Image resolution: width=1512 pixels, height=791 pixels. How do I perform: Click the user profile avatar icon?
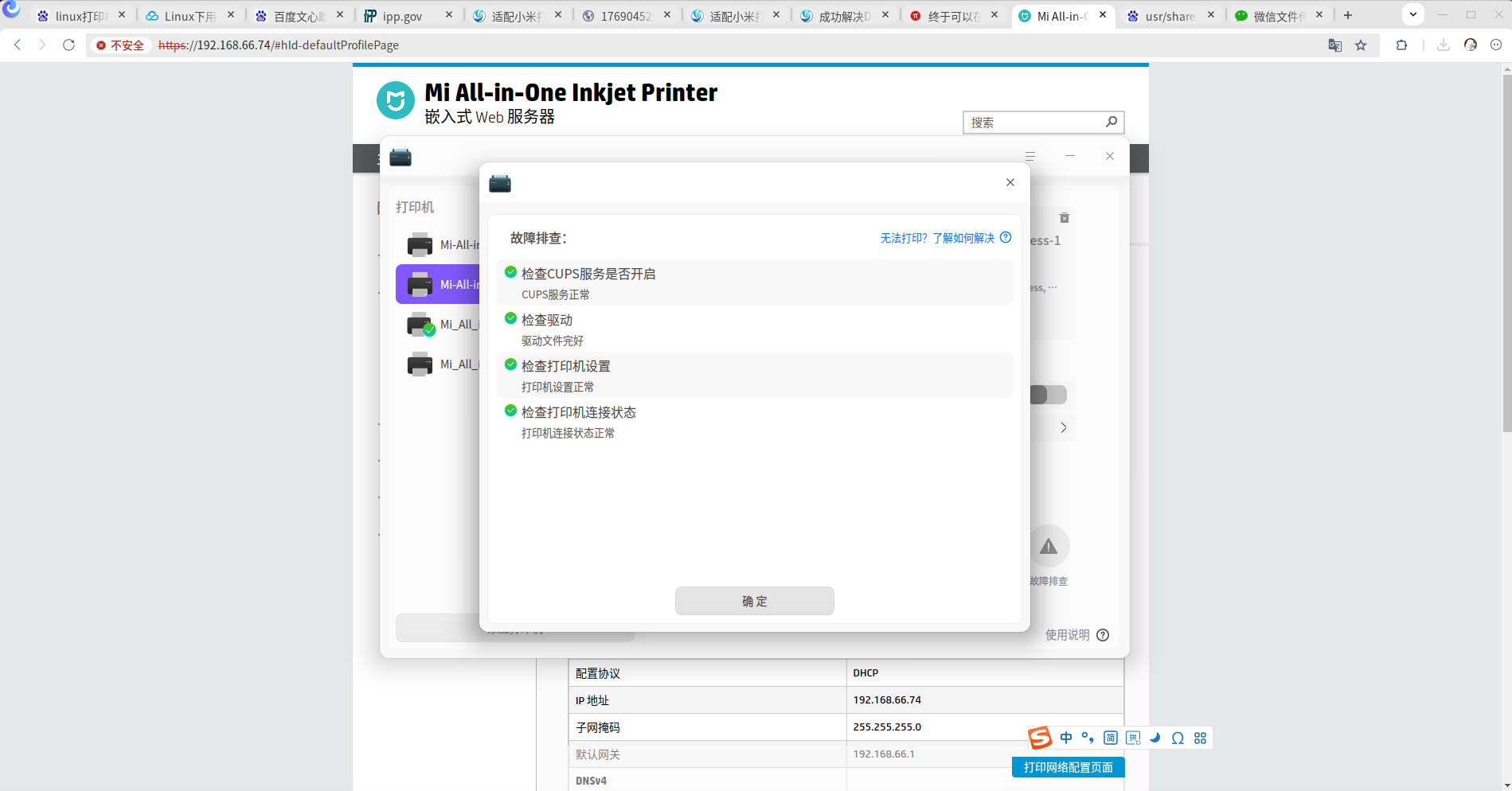[x=1471, y=45]
